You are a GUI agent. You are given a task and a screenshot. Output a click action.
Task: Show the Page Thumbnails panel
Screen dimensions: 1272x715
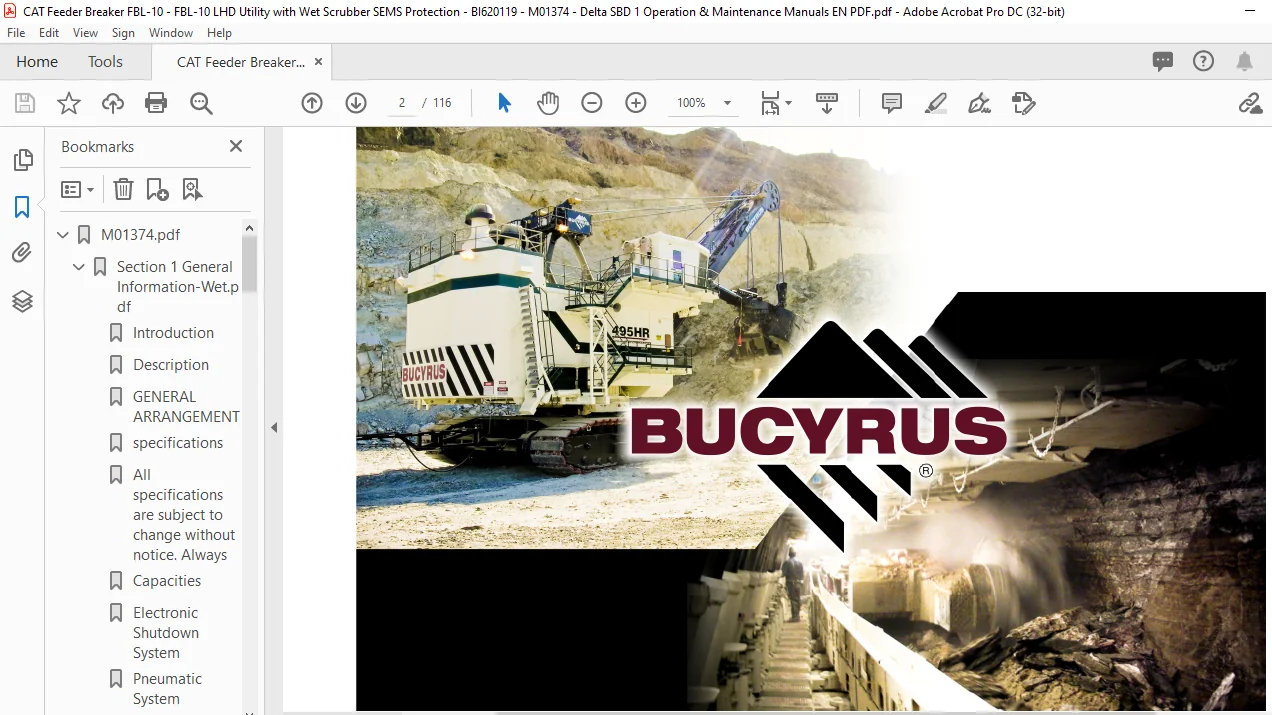pos(22,160)
